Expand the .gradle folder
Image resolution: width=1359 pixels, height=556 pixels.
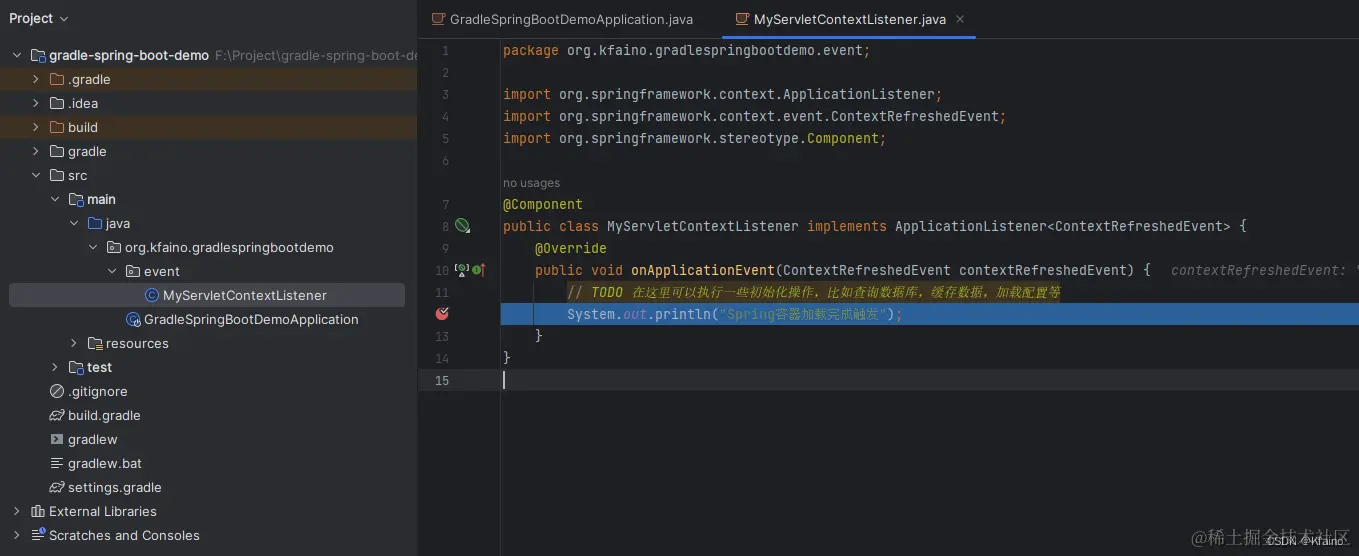pos(36,79)
